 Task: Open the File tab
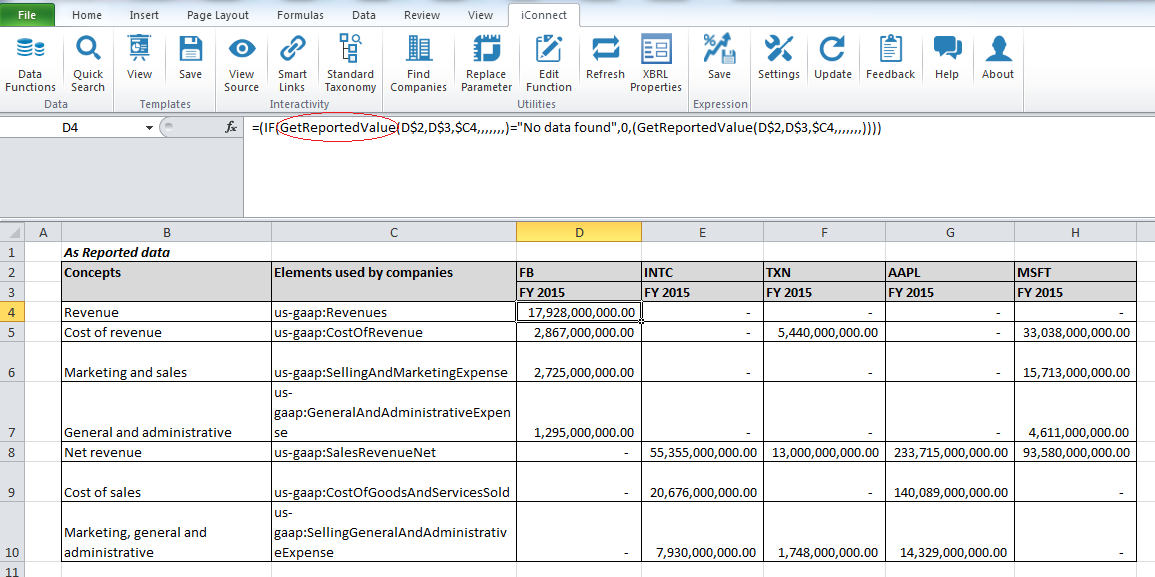(x=27, y=15)
